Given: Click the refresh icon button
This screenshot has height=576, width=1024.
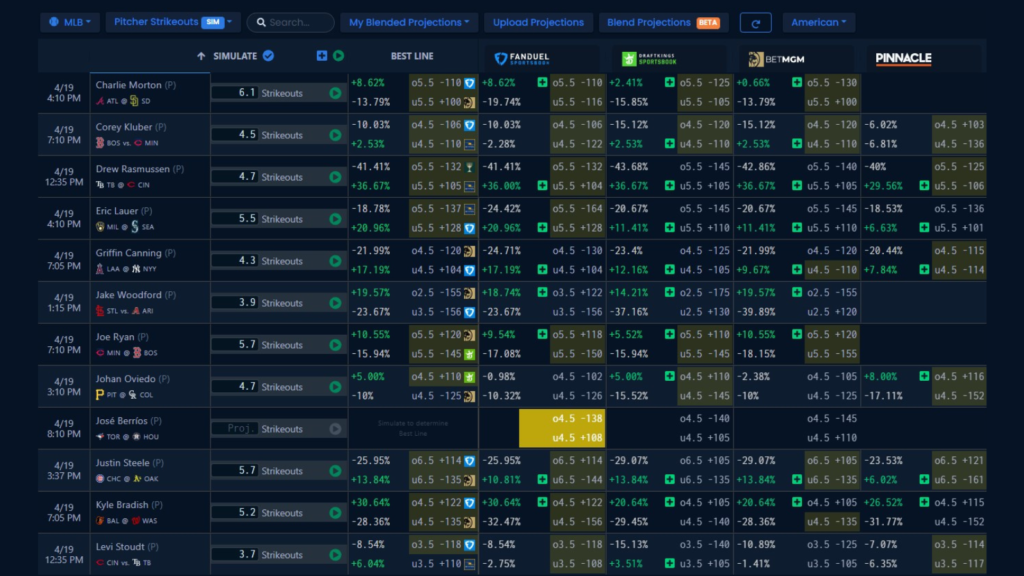Looking at the screenshot, I should pyautogui.click(x=756, y=23).
